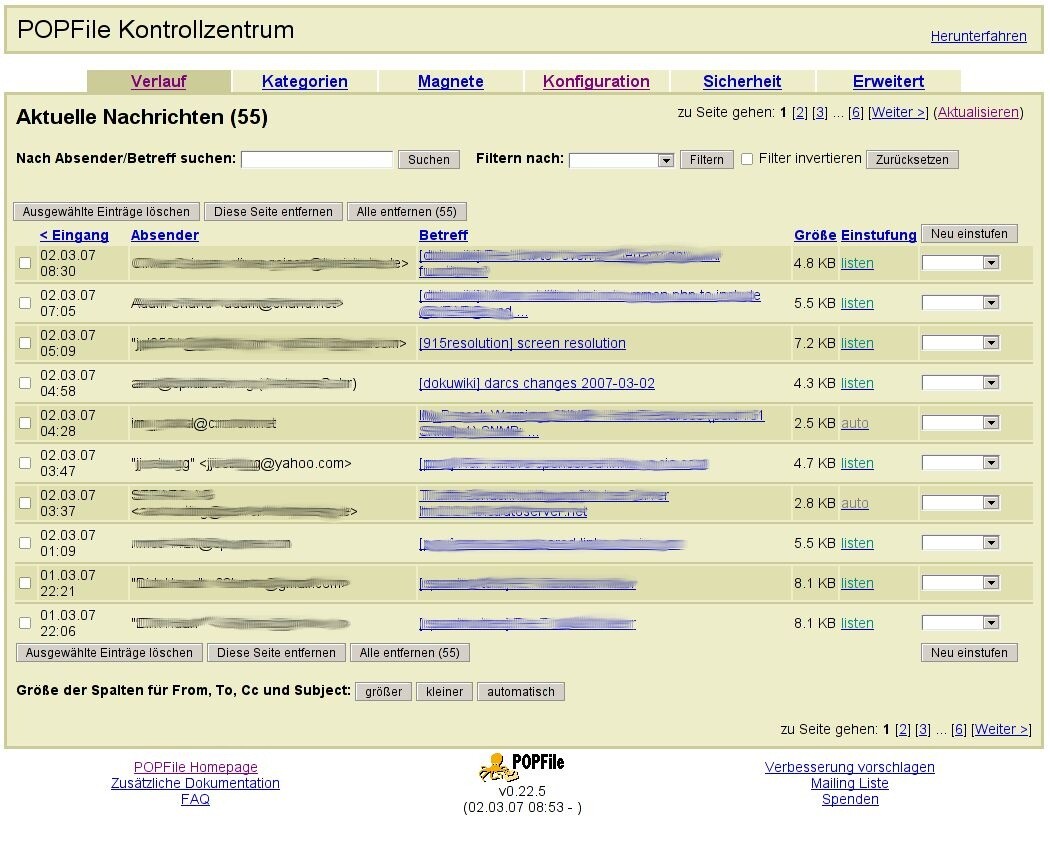Open the Filtern nach dropdown
This screenshot has height=857, width=1050.
[622, 160]
